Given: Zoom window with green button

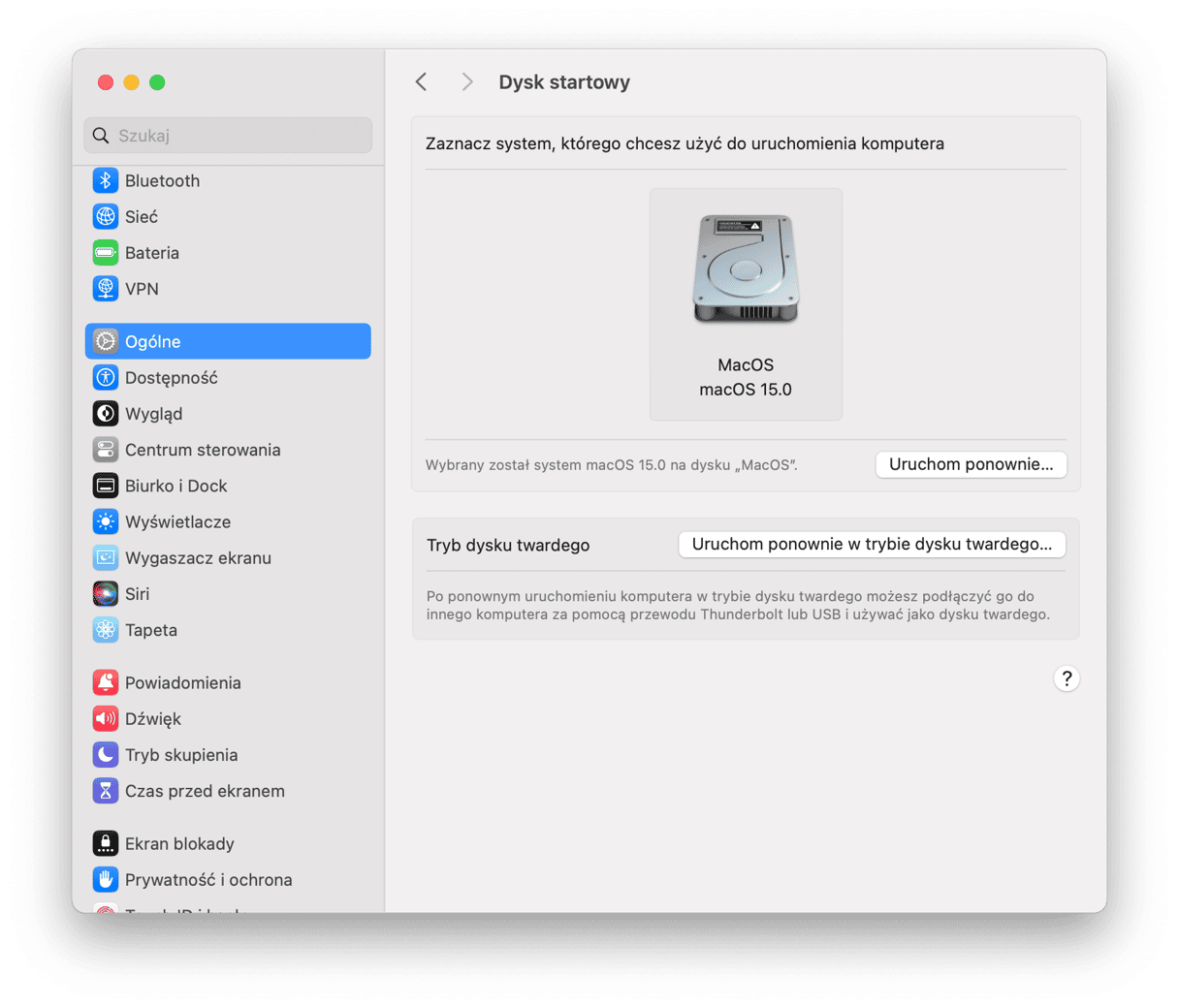Looking at the screenshot, I should pos(157,82).
